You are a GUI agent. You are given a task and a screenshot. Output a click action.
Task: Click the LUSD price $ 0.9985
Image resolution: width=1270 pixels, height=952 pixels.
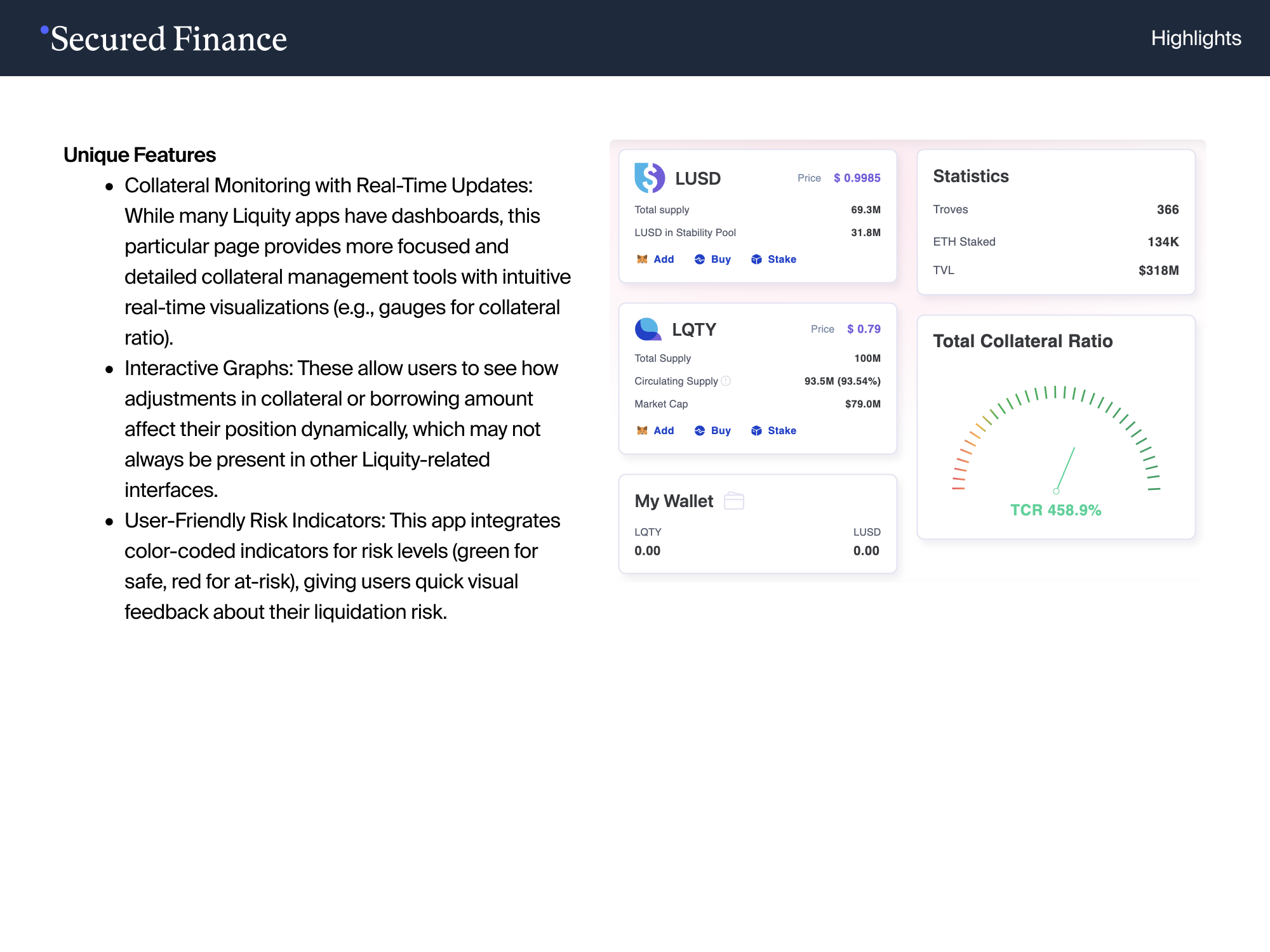click(857, 178)
